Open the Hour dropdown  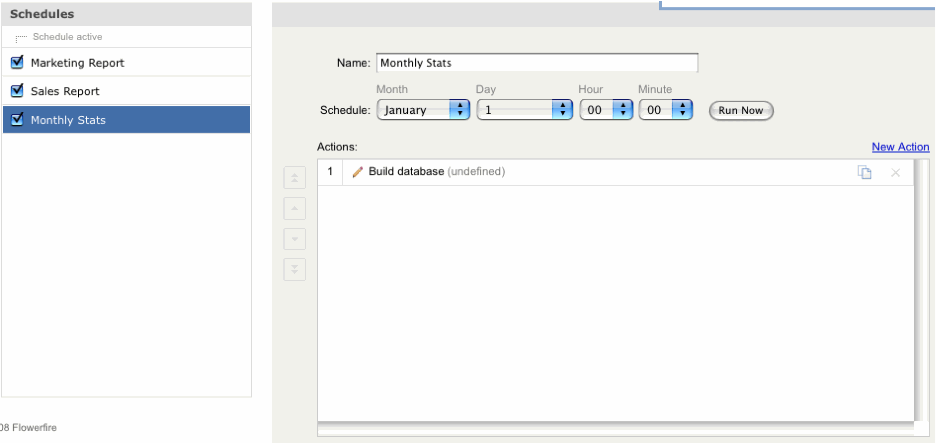pos(606,110)
